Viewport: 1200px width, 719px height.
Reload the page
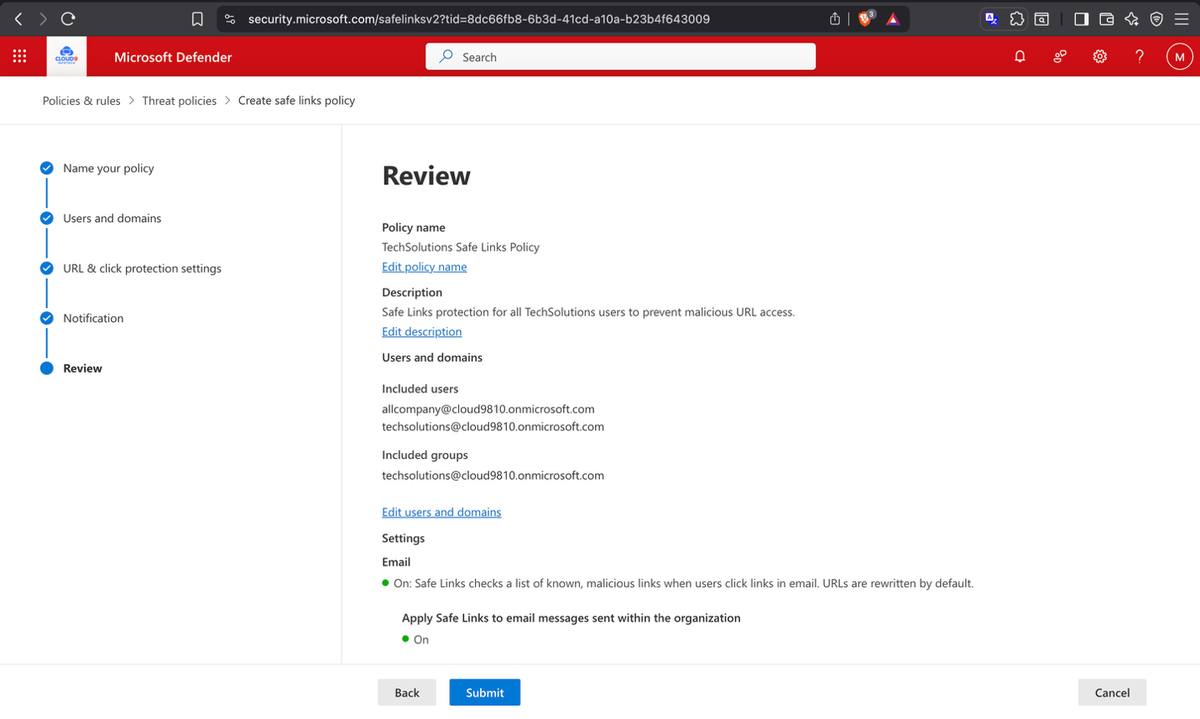tap(68, 18)
